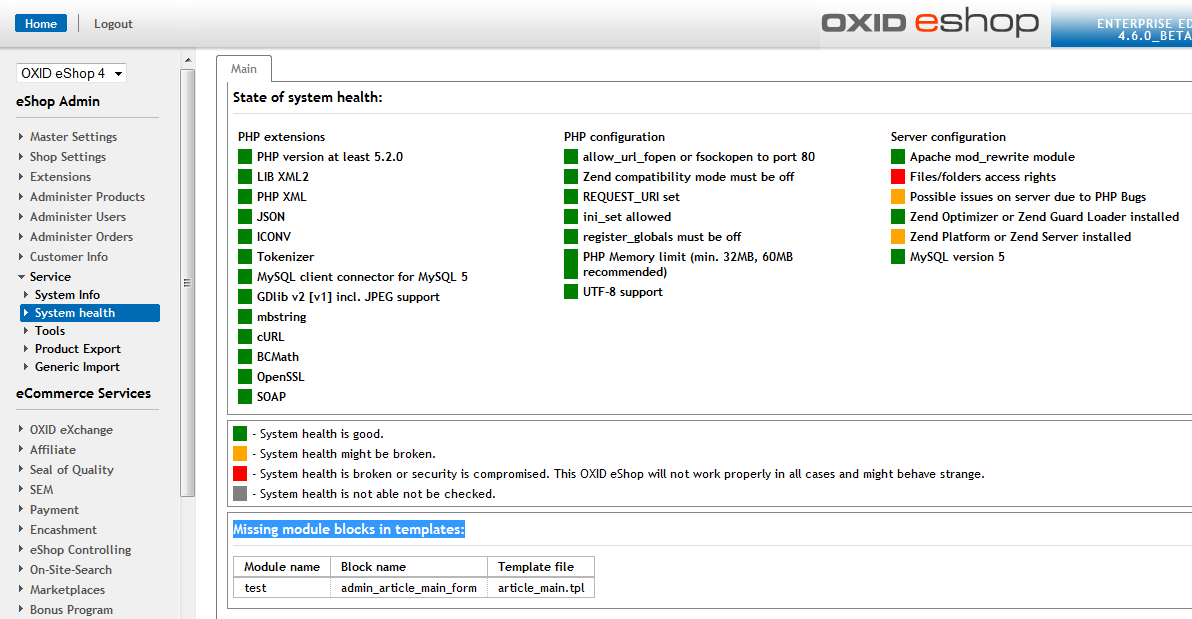Click the Home button

tap(41, 24)
